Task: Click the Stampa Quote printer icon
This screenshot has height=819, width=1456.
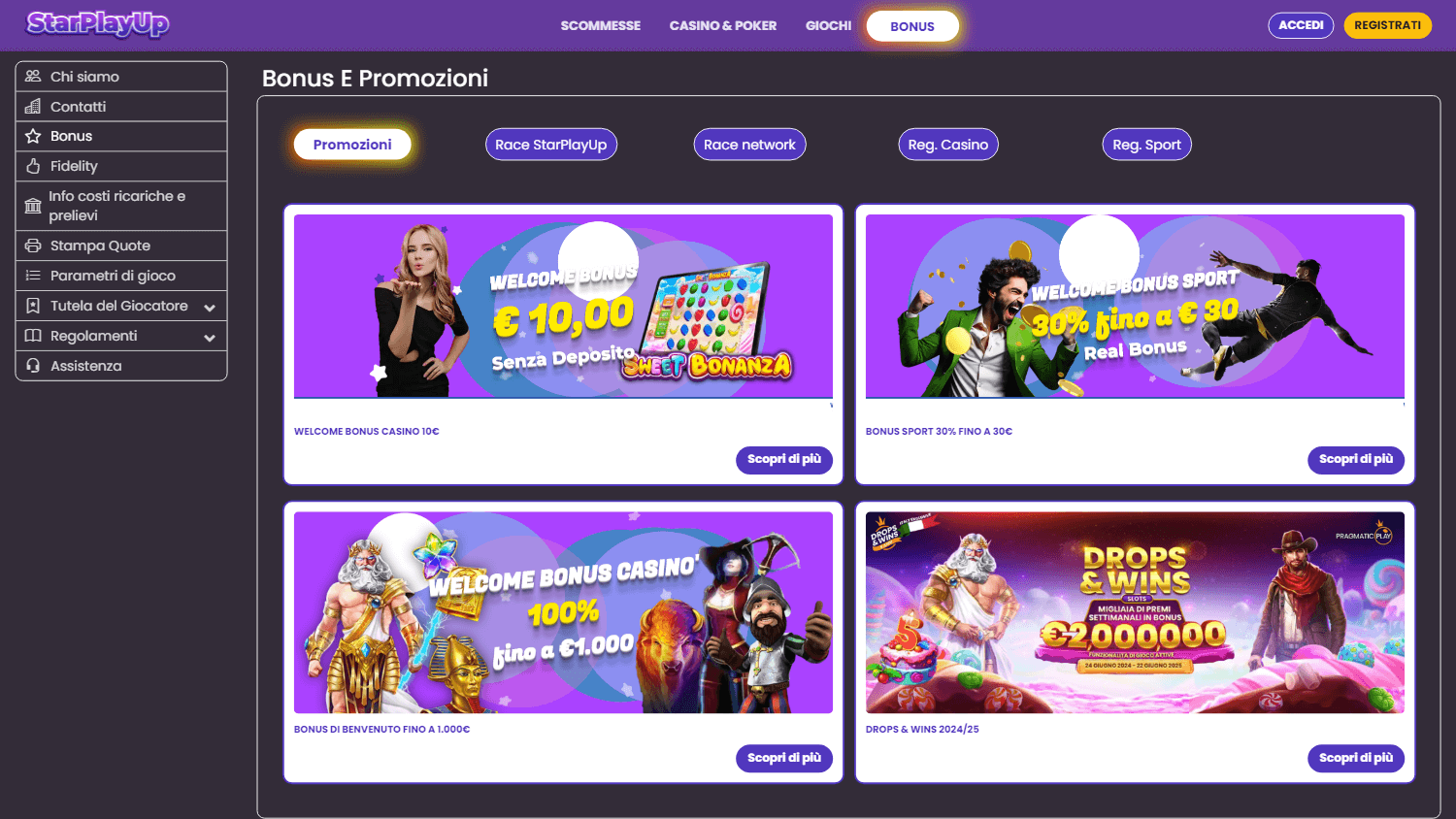Action: pos(33,246)
